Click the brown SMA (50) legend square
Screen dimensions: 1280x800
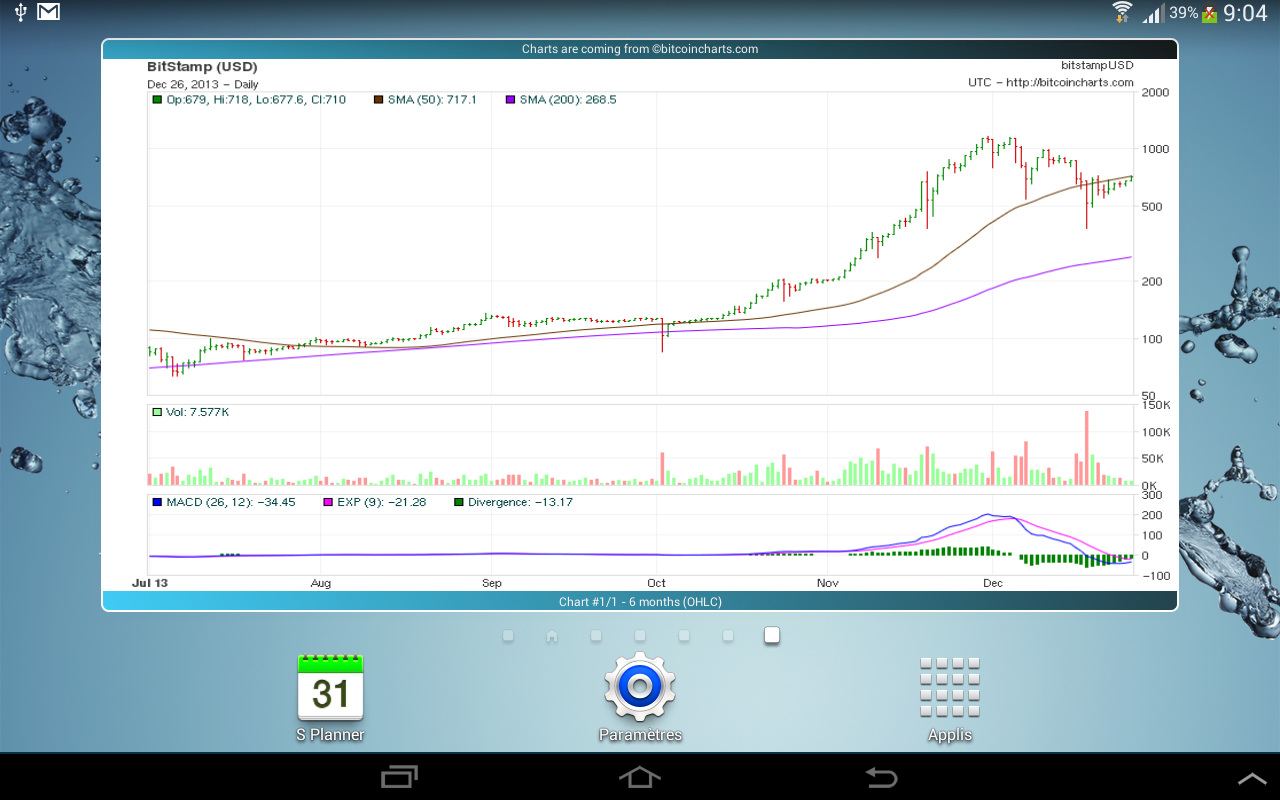coord(378,100)
